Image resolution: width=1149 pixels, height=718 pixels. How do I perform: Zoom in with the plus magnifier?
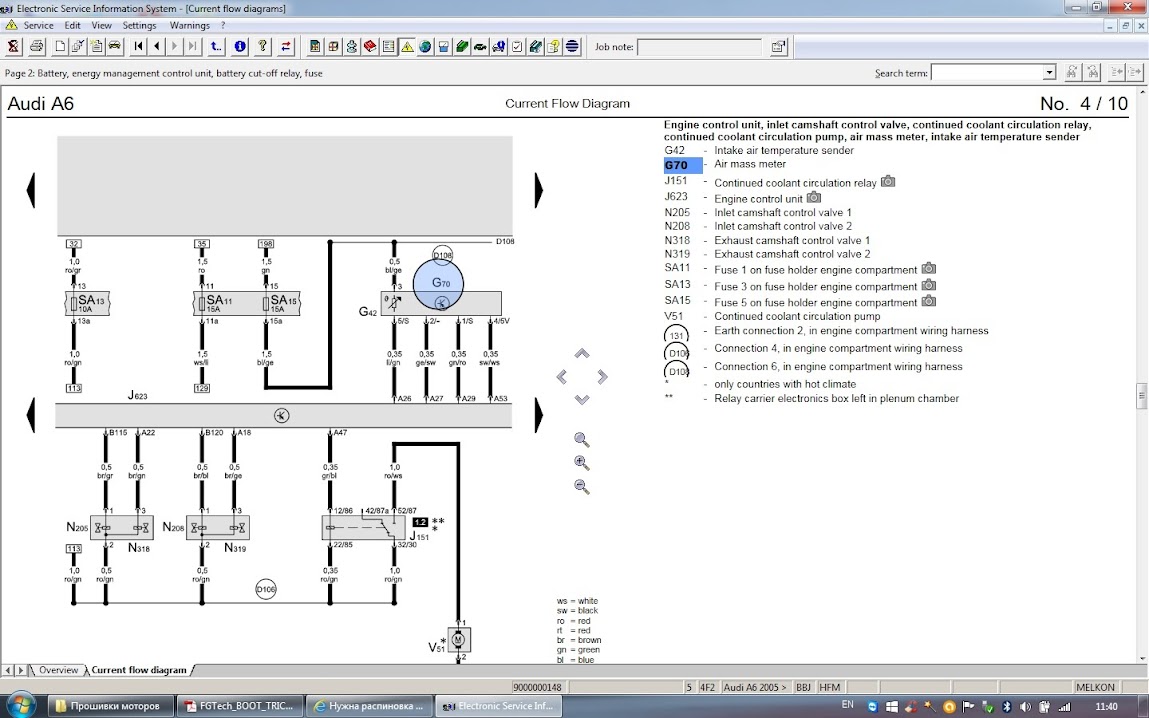[581, 463]
